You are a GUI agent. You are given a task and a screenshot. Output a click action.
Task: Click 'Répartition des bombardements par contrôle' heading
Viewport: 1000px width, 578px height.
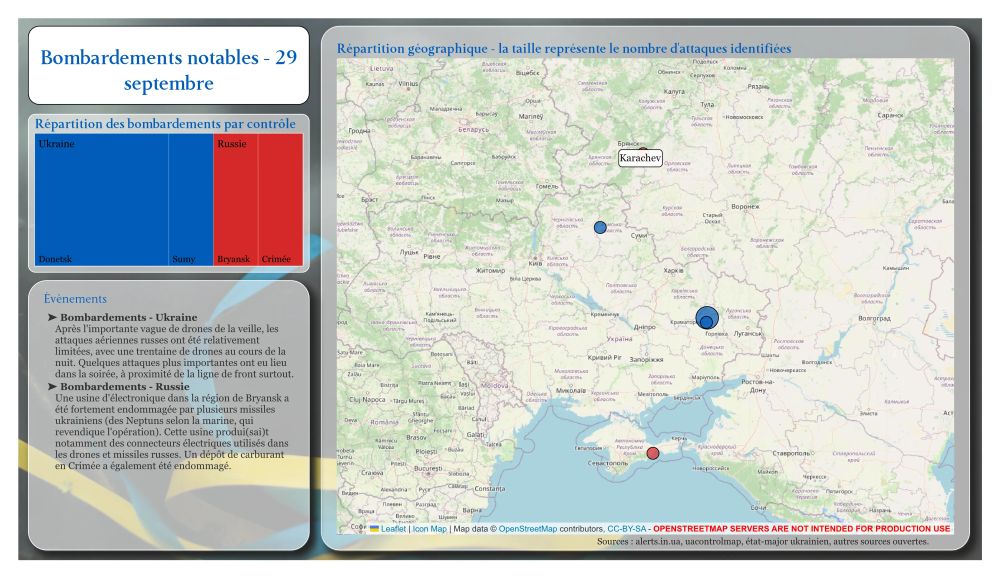click(165, 124)
